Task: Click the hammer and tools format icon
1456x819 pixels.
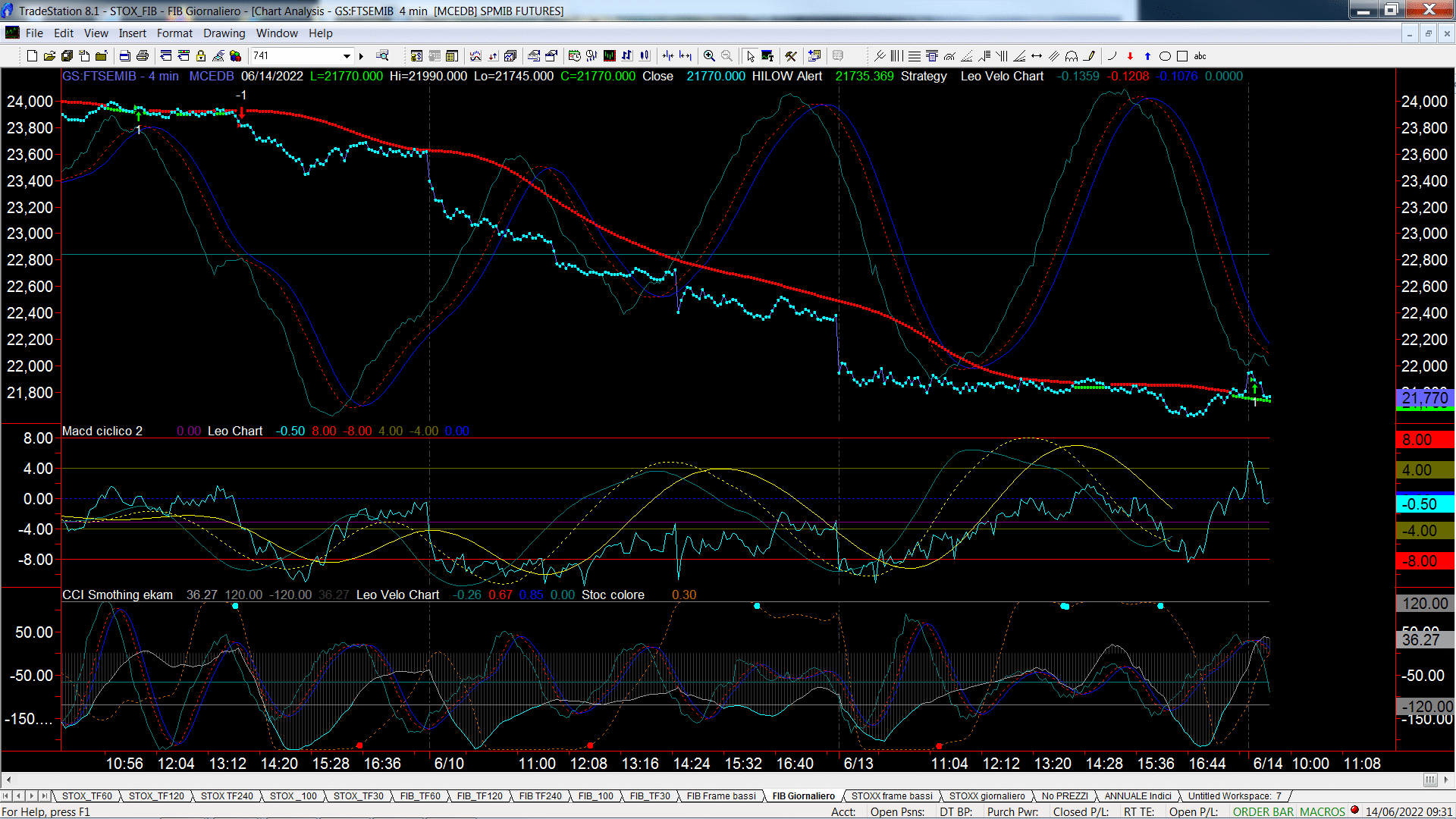Action: (791, 55)
